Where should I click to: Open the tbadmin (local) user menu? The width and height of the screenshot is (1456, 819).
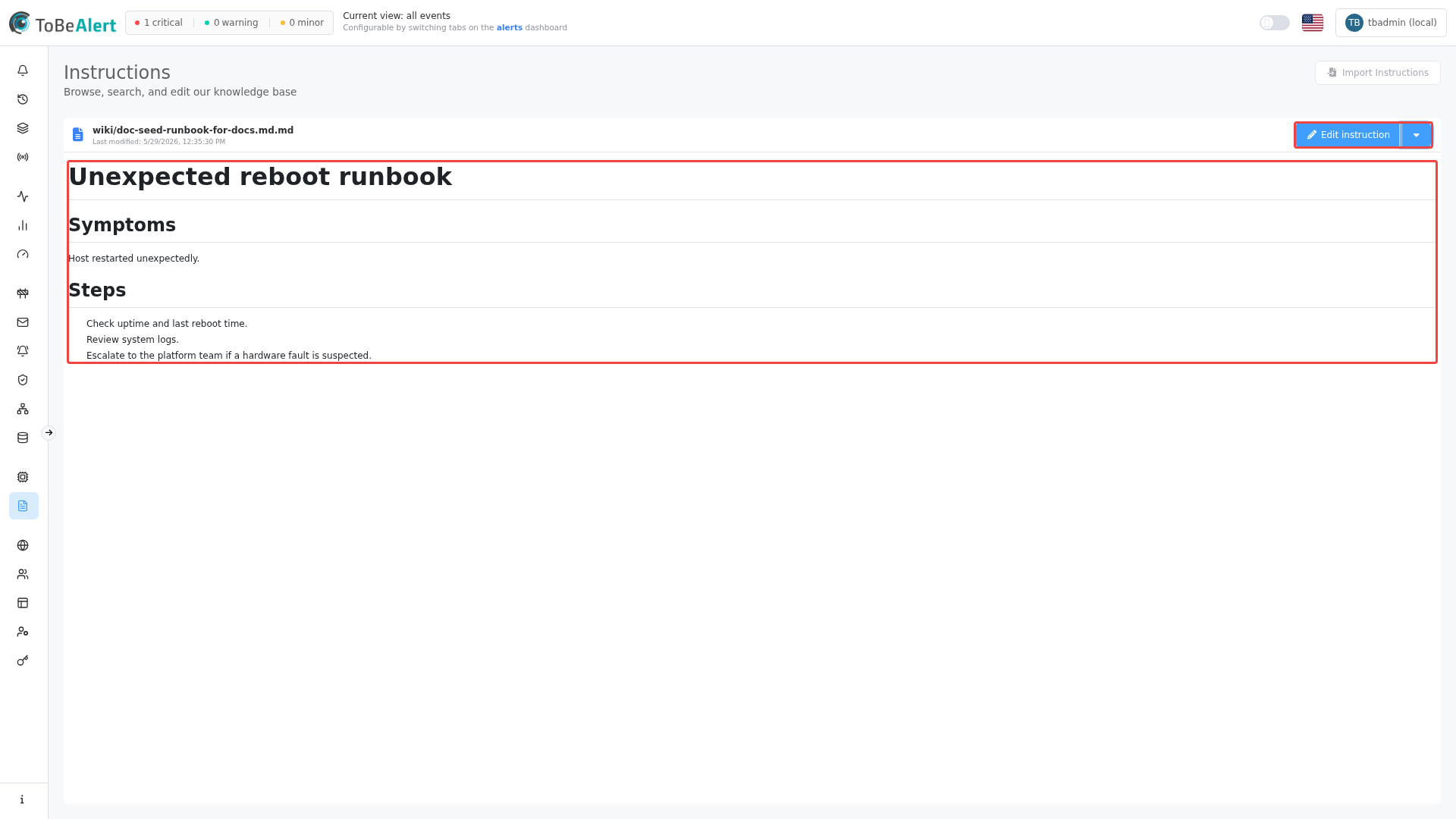tap(1391, 23)
